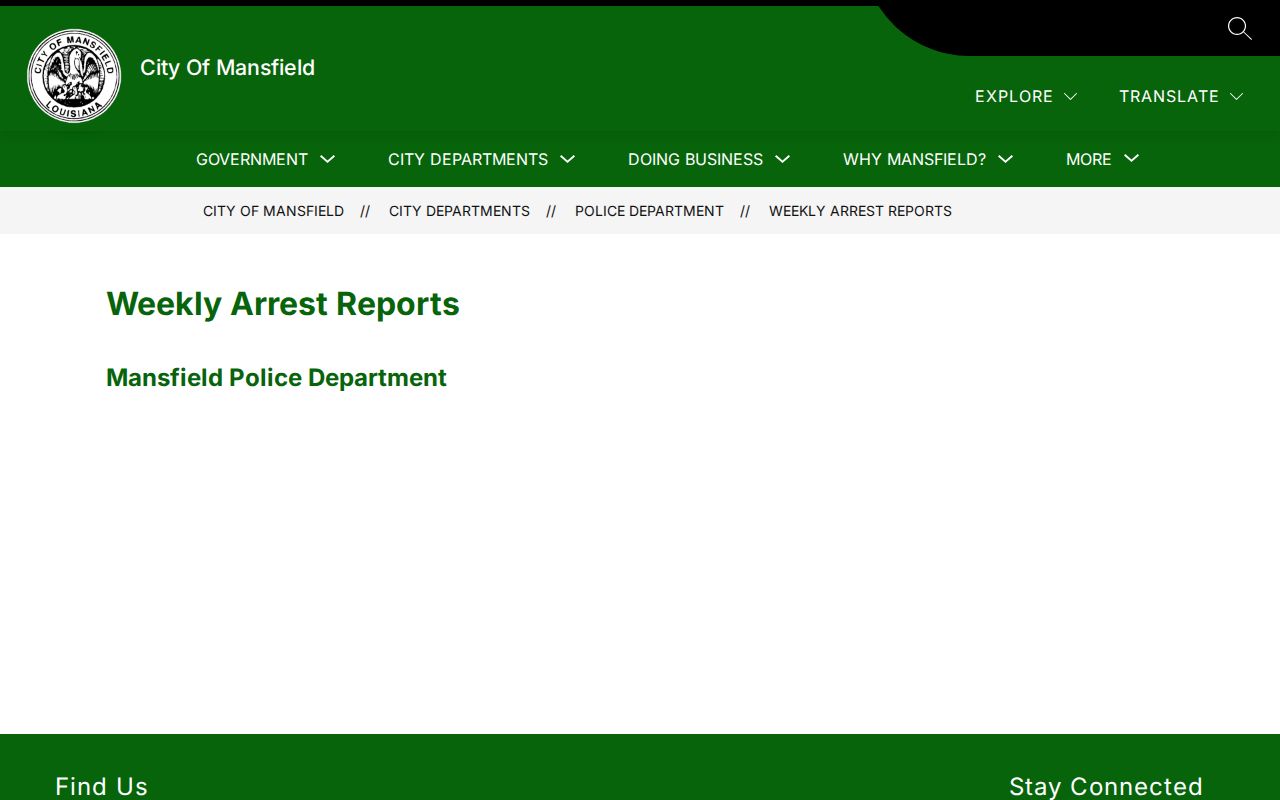Open the Translate language dropdown

pyautogui.click(x=1181, y=96)
